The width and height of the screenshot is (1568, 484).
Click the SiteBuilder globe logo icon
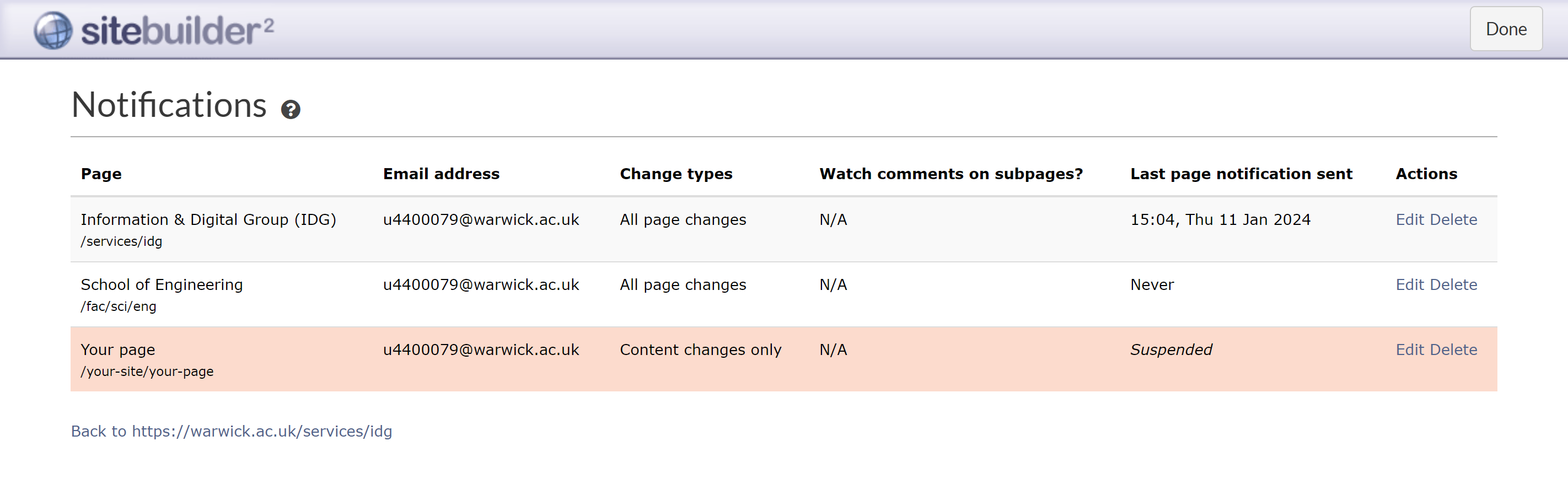[53, 30]
